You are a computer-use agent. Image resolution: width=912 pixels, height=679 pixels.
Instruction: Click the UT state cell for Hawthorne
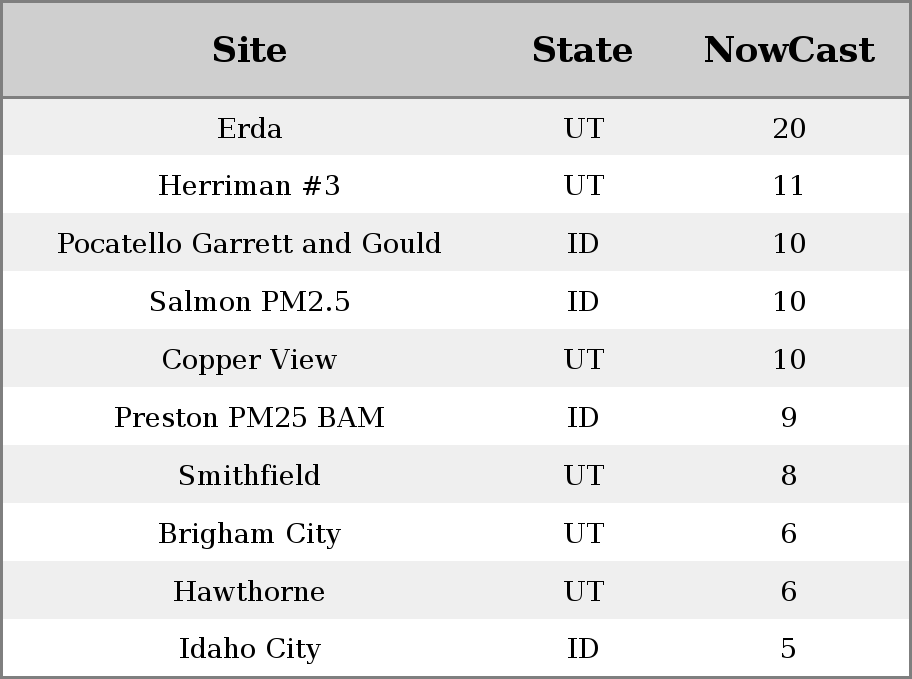(583, 591)
